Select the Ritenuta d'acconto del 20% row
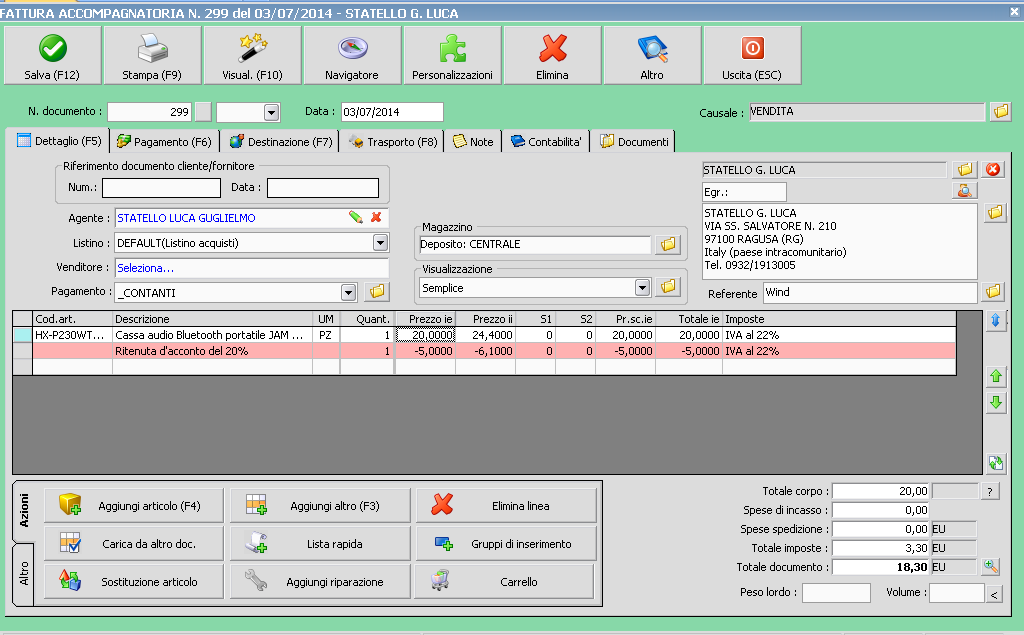This screenshot has height=635, width=1024. tap(485, 351)
